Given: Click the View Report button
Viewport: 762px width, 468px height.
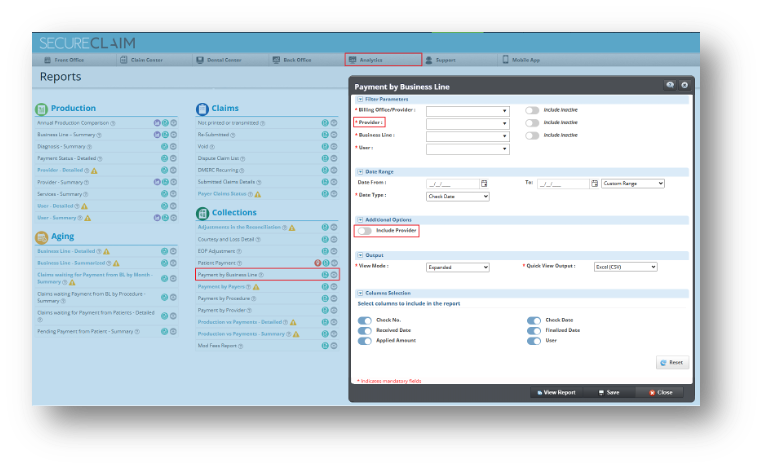Looking at the screenshot, I should point(556,392).
